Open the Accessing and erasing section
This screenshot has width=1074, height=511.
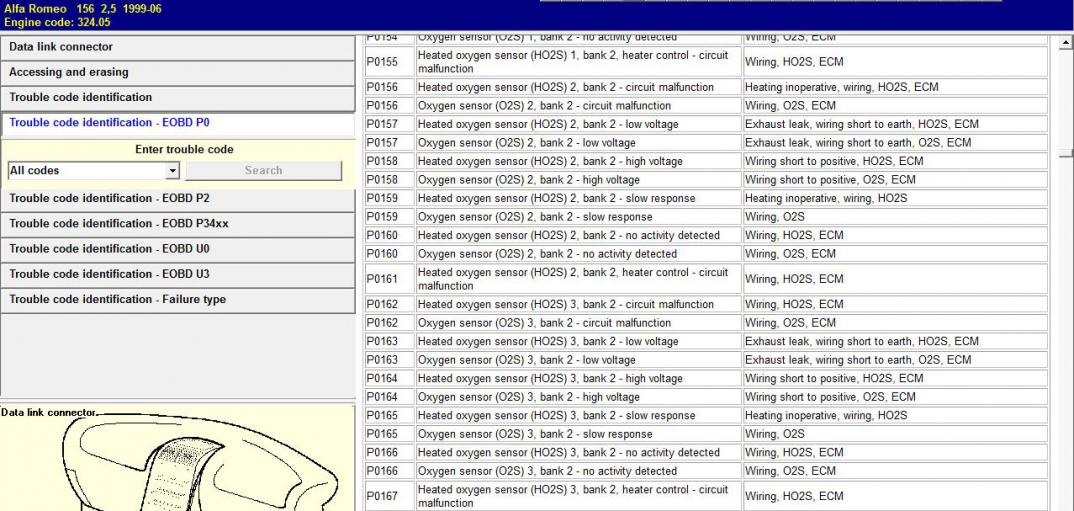177,73
